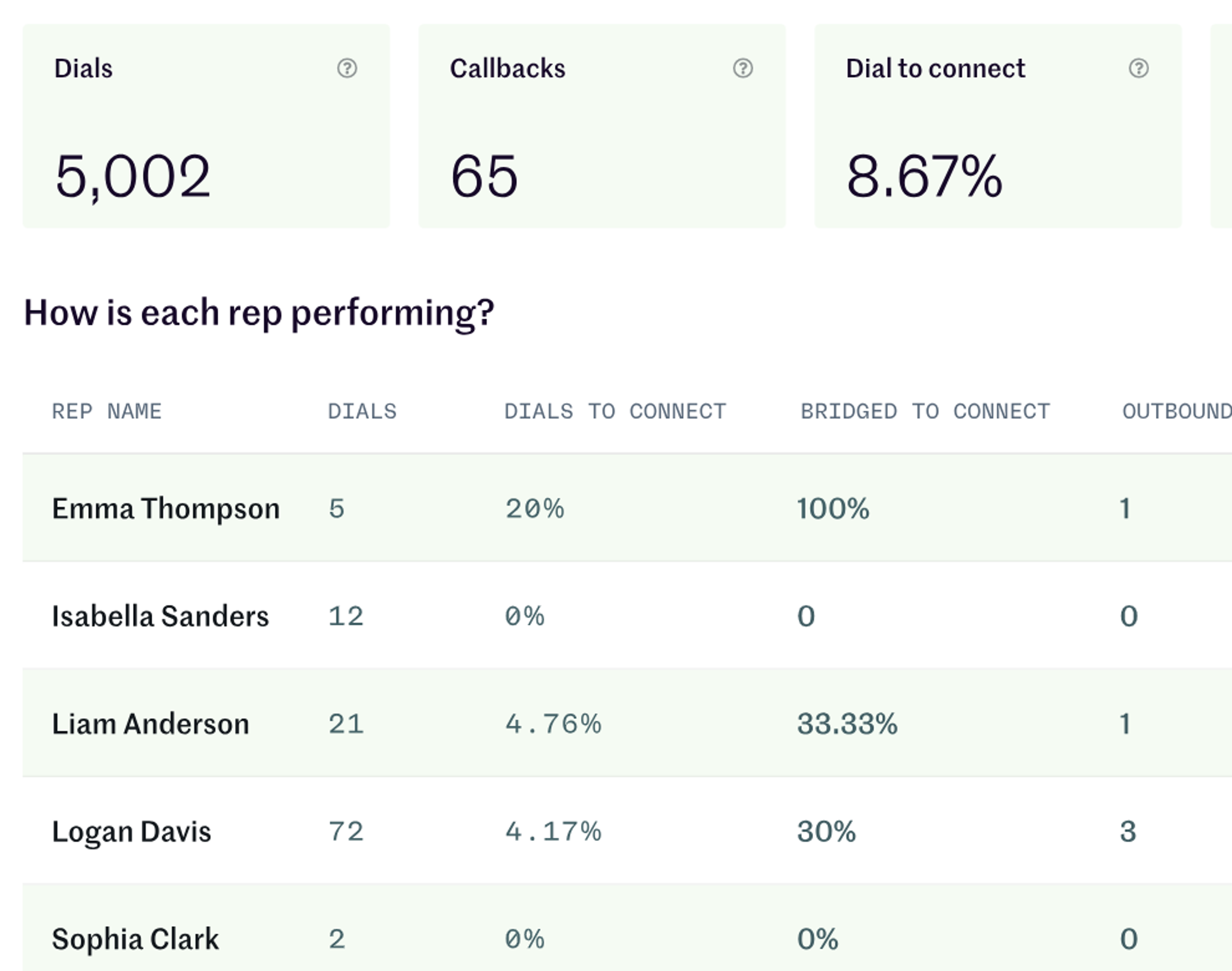
Task: Open Isabella Sanders rep details
Action: coord(161,616)
